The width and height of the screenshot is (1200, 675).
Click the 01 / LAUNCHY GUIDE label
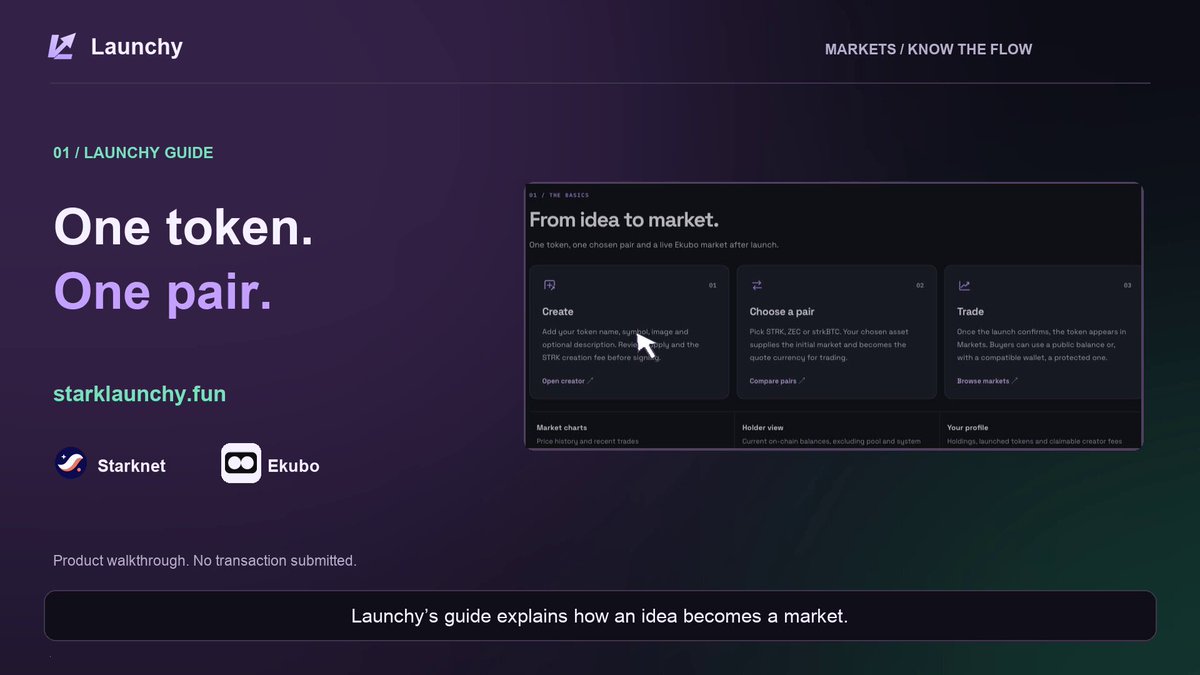pos(133,153)
